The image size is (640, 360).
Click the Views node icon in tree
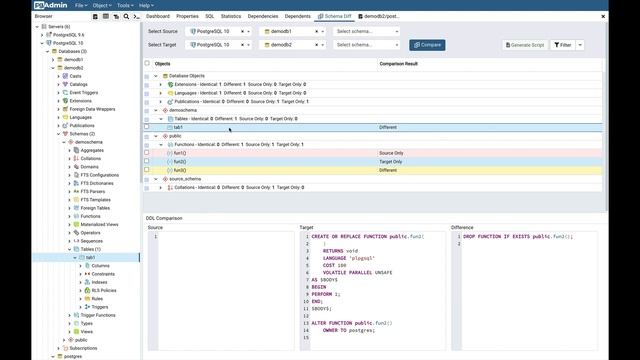(x=76, y=331)
